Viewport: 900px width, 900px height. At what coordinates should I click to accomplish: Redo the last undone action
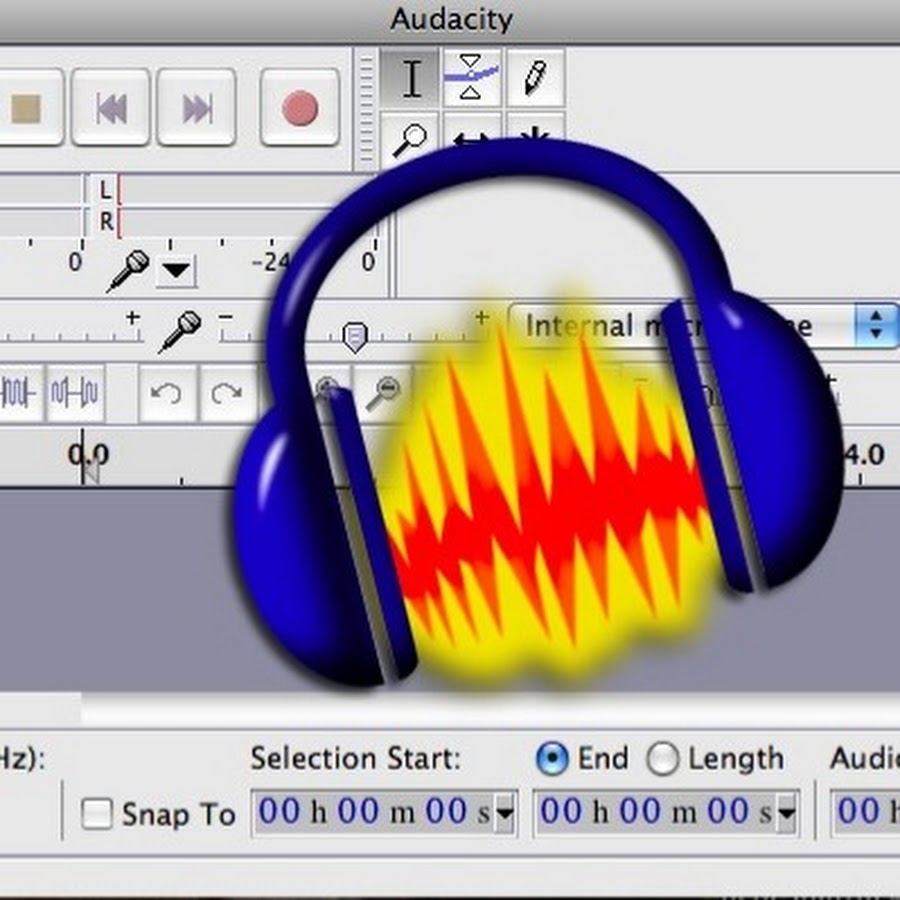pyautogui.click(x=226, y=394)
